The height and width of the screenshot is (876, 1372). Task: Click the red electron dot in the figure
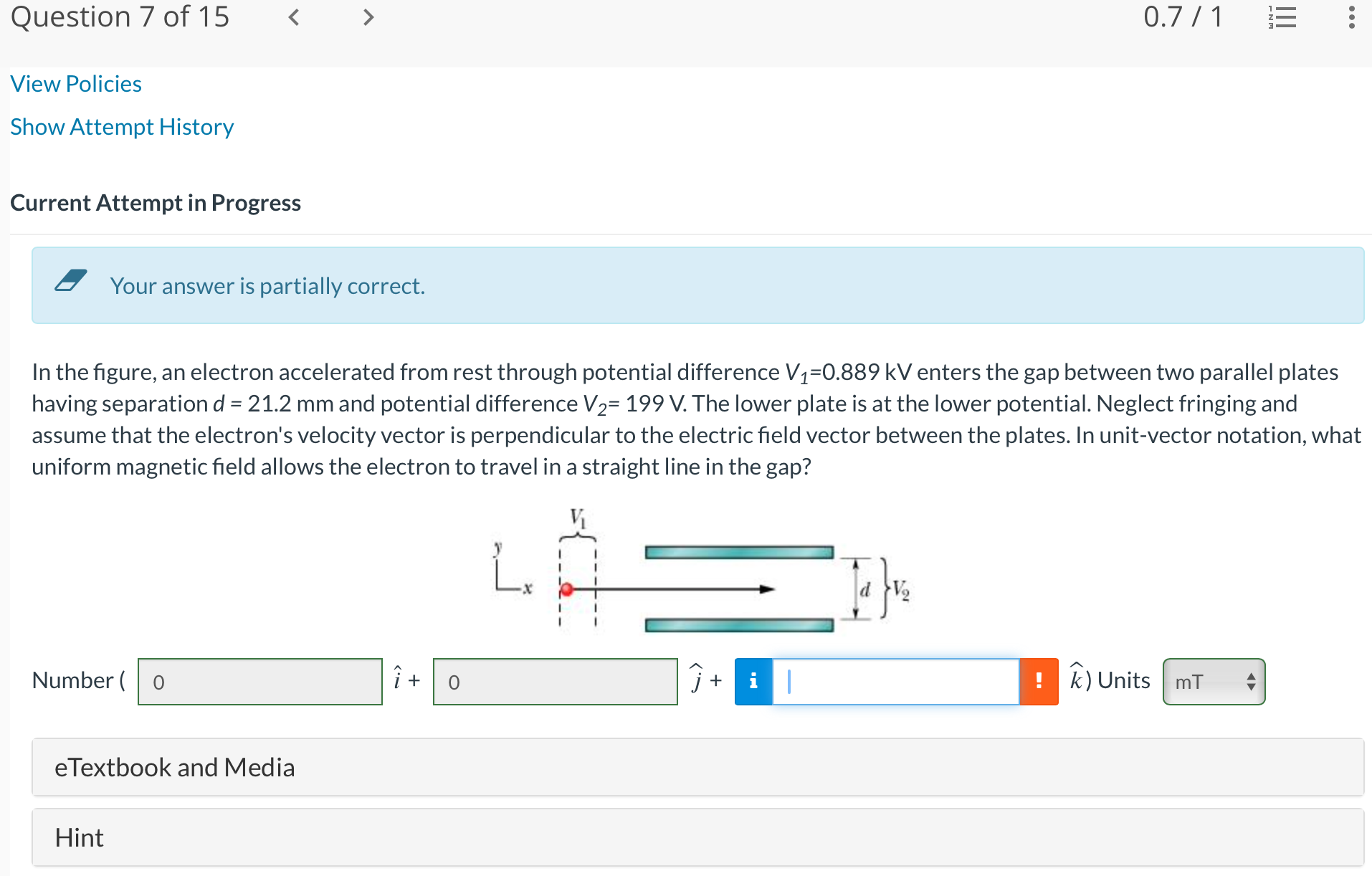[x=567, y=590]
